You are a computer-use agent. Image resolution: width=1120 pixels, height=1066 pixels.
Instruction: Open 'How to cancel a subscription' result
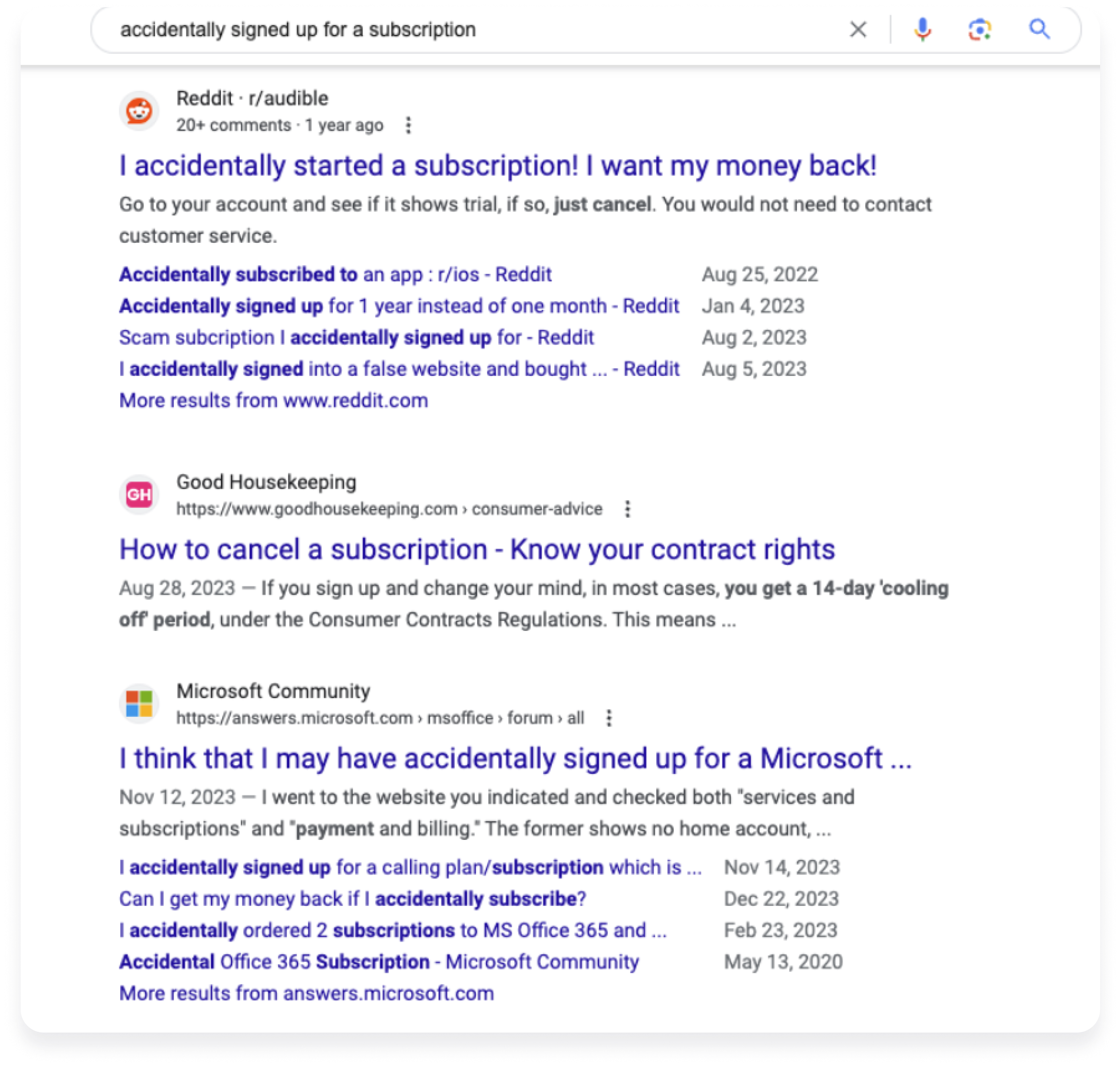click(477, 549)
